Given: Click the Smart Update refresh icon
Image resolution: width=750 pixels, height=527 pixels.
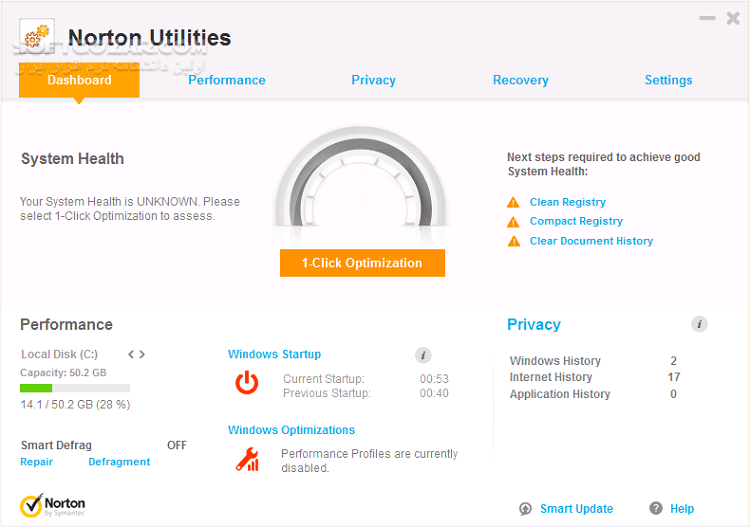Looking at the screenshot, I should point(525,509).
